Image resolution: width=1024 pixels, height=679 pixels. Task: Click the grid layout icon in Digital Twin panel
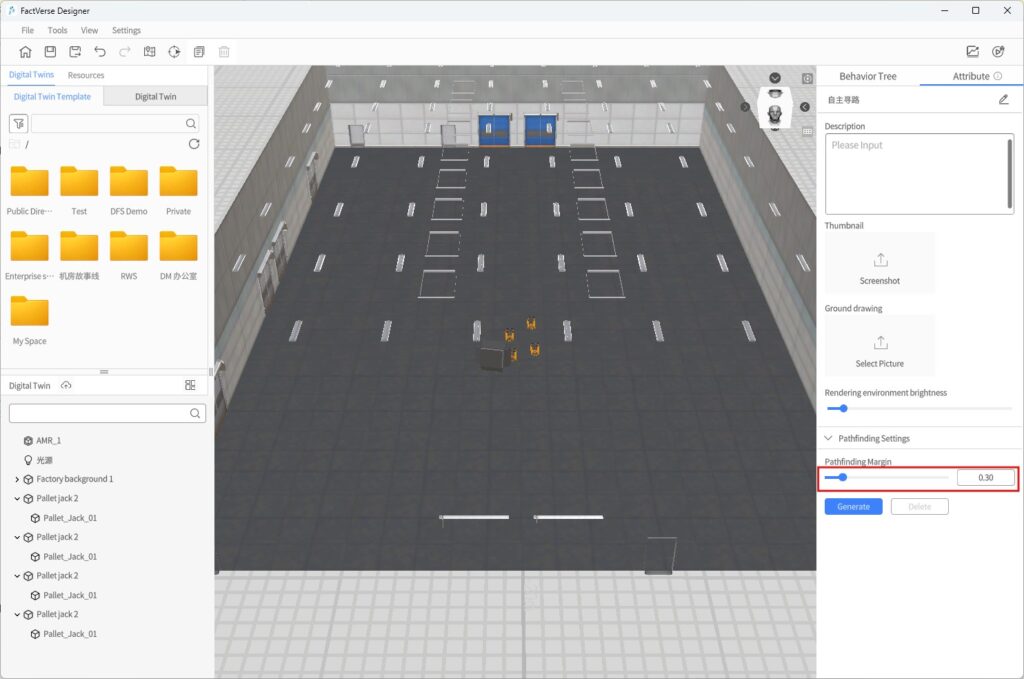click(x=190, y=386)
